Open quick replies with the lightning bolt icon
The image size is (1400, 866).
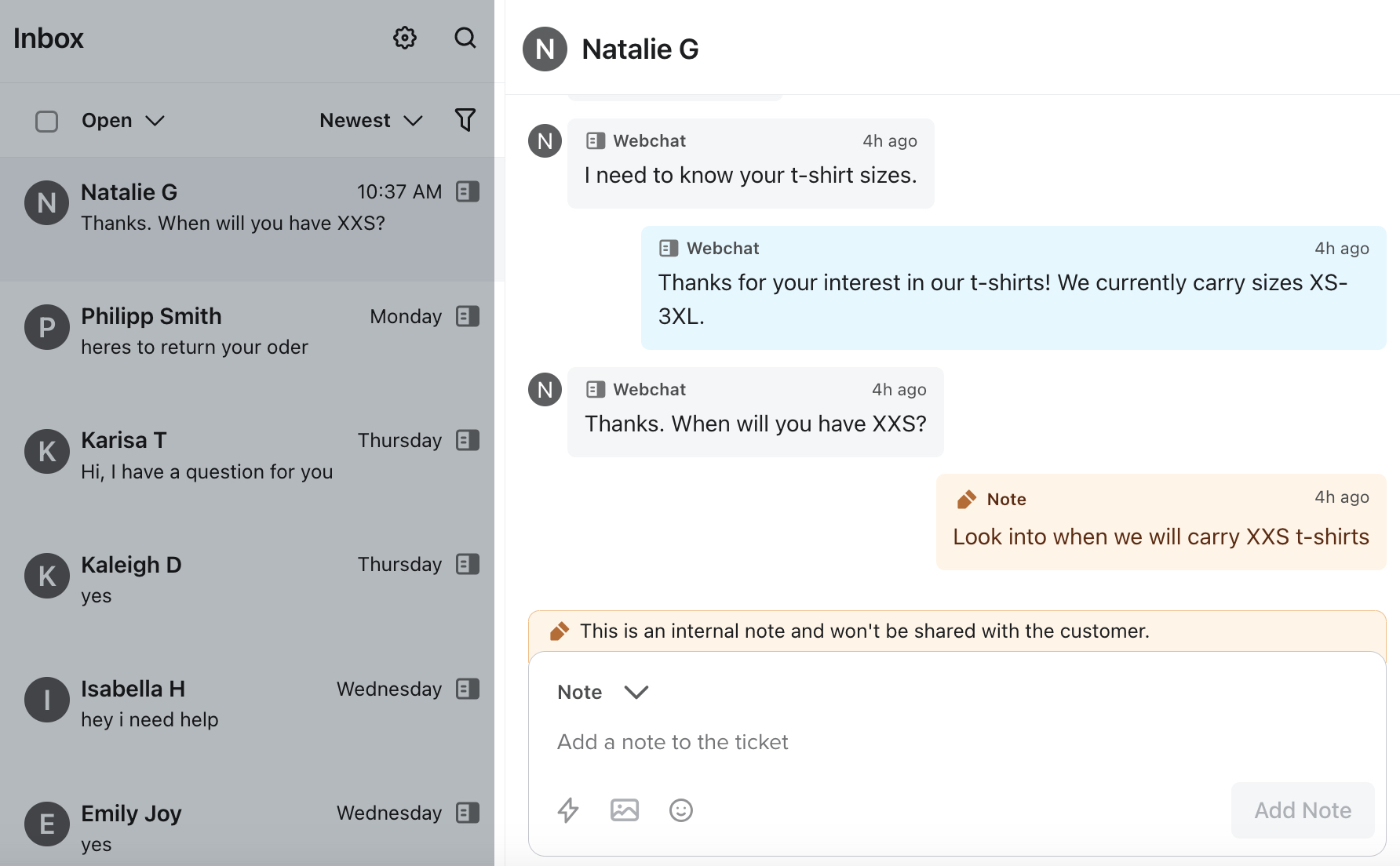tap(568, 810)
